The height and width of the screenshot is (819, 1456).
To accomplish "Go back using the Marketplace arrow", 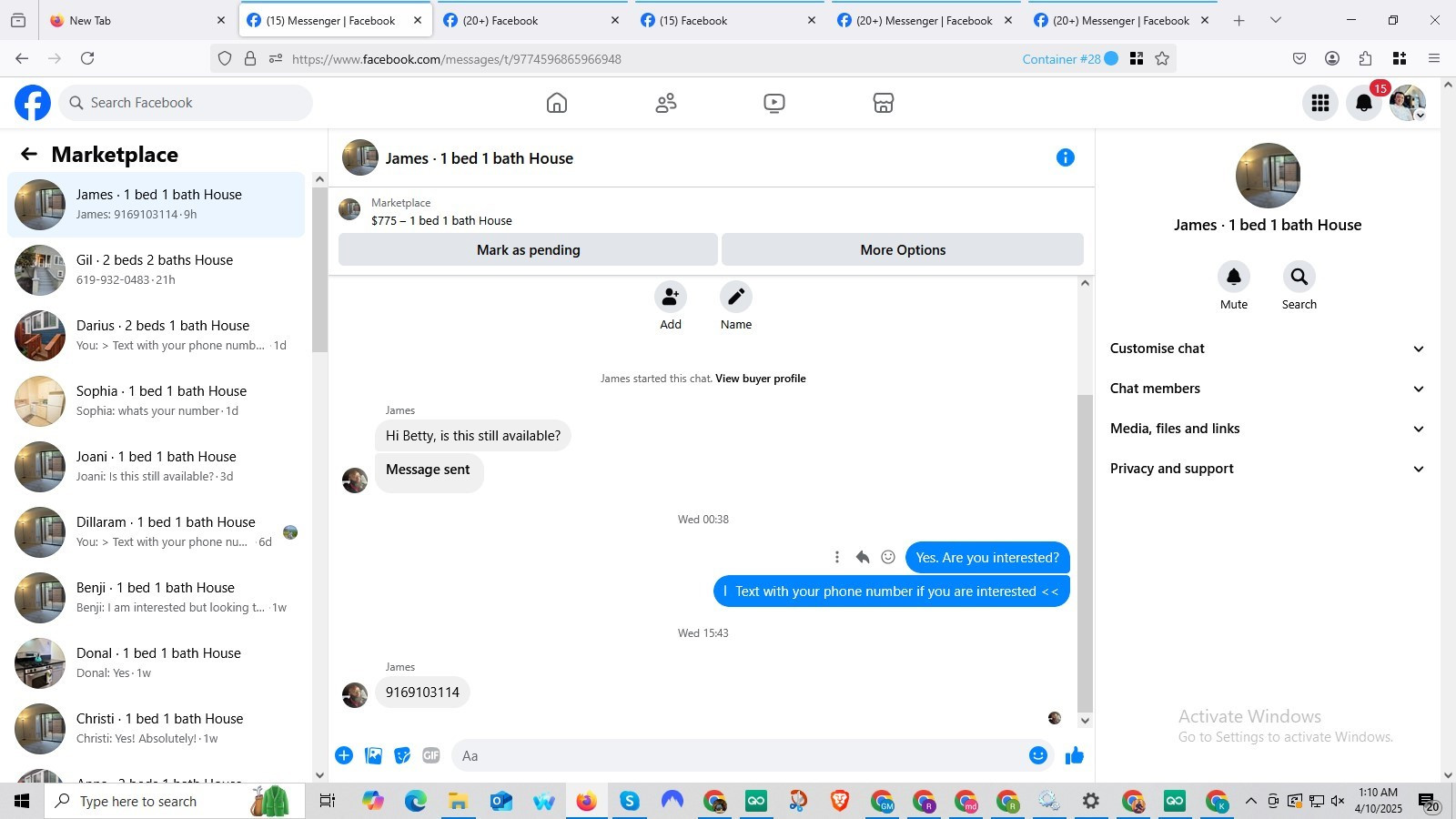I will pyautogui.click(x=29, y=155).
